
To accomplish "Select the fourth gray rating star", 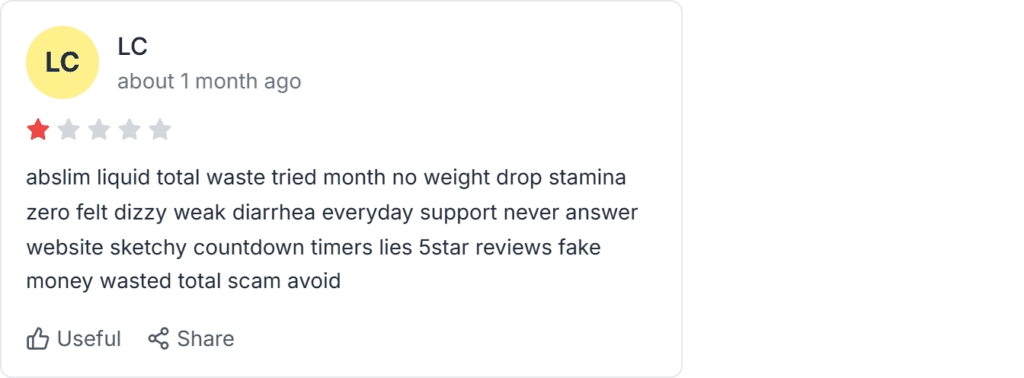I will tap(129, 130).
